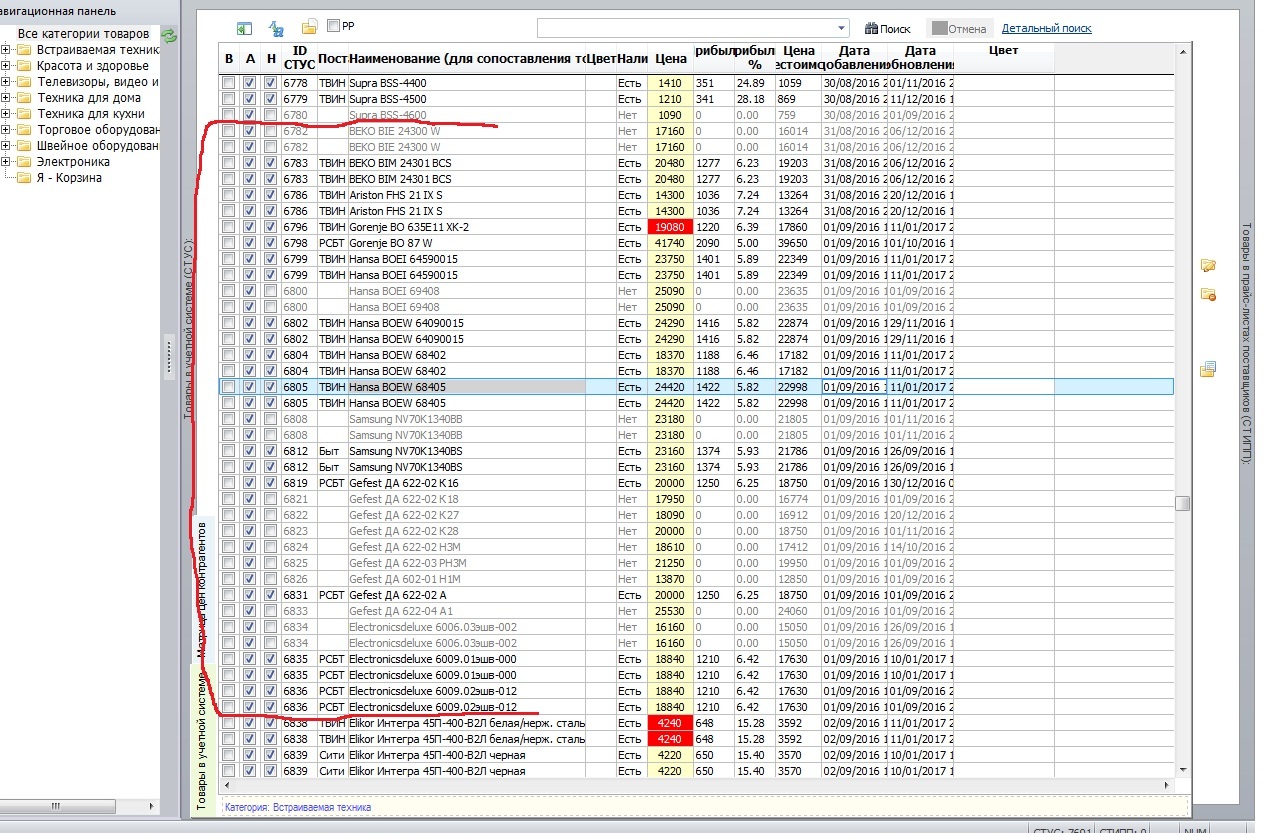Click the A-Z sort icon in the toolbar
The height and width of the screenshot is (833, 1280).
pos(277,28)
